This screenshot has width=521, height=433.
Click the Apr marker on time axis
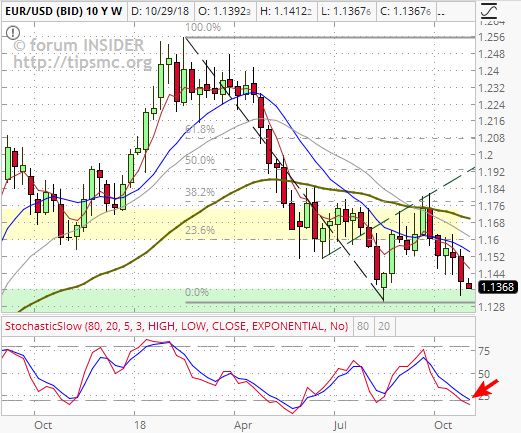243,425
